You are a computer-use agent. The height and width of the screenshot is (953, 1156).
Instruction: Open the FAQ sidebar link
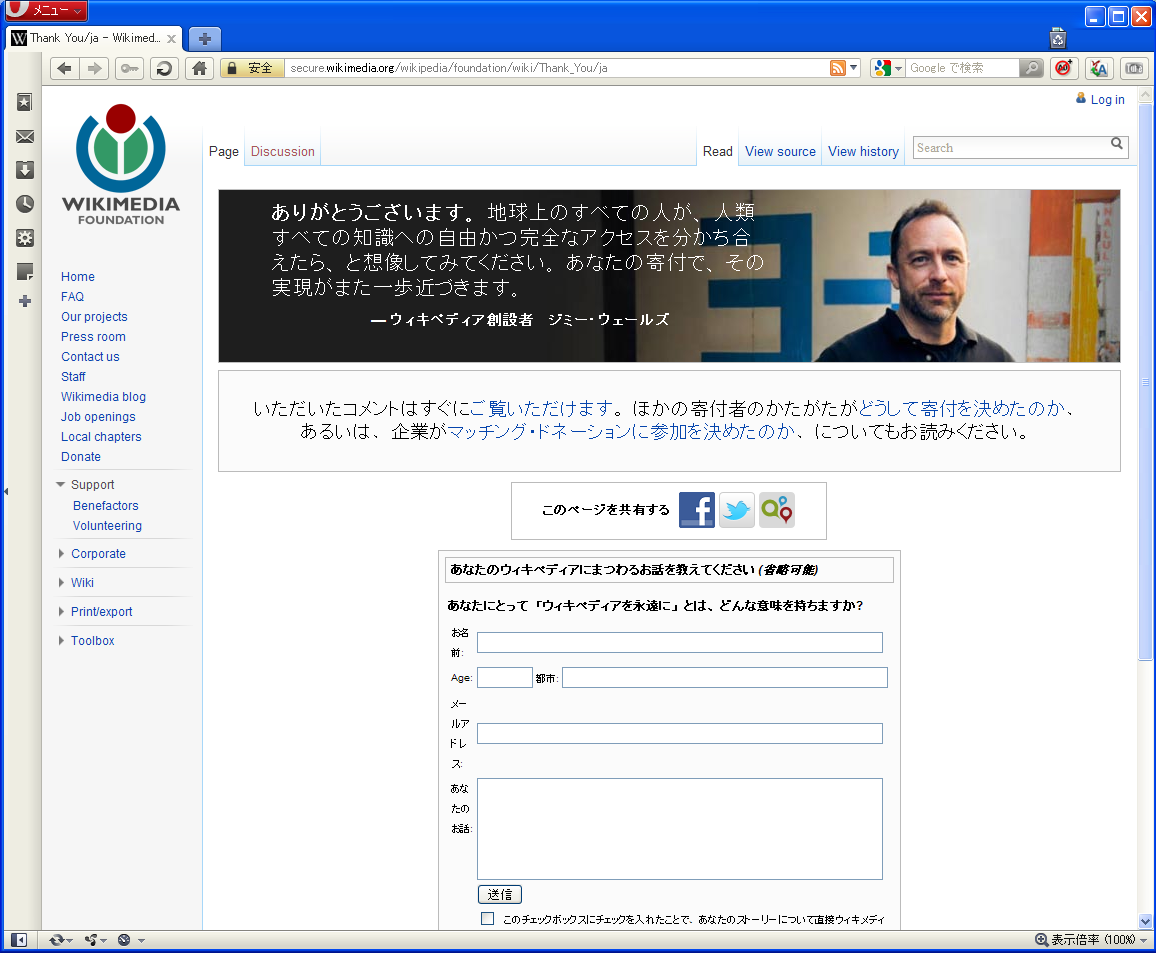point(72,296)
